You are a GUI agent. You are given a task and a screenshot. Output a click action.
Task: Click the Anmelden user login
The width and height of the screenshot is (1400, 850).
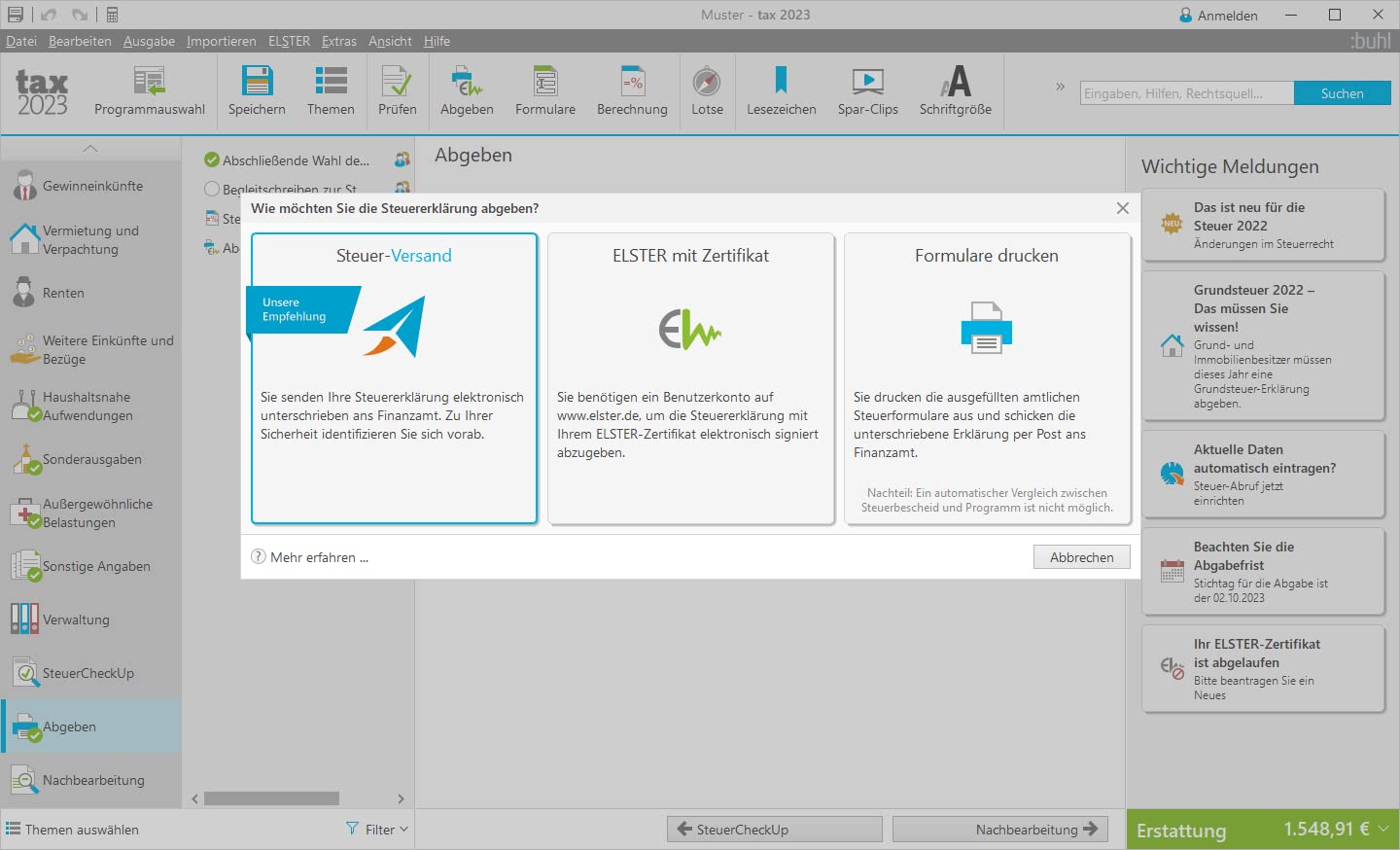point(1218,15)
